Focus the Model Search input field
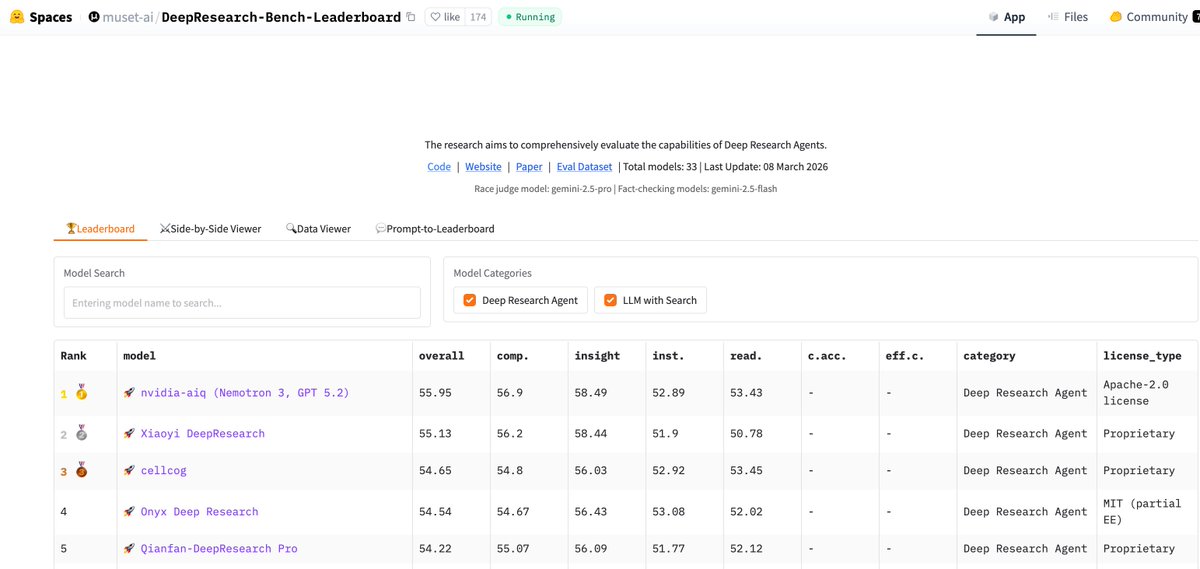 click(242, 303)
